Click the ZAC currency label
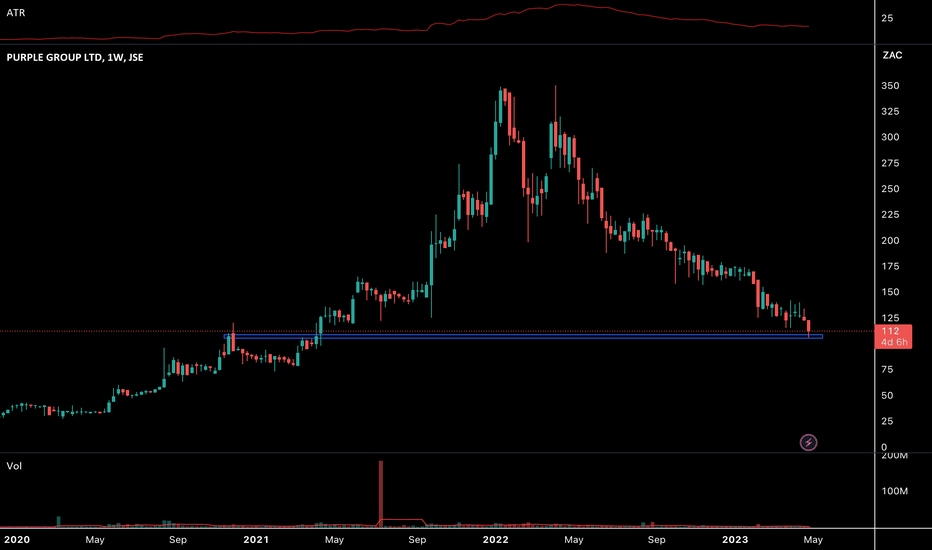This screenshot has height=550, width=932. 892,55
